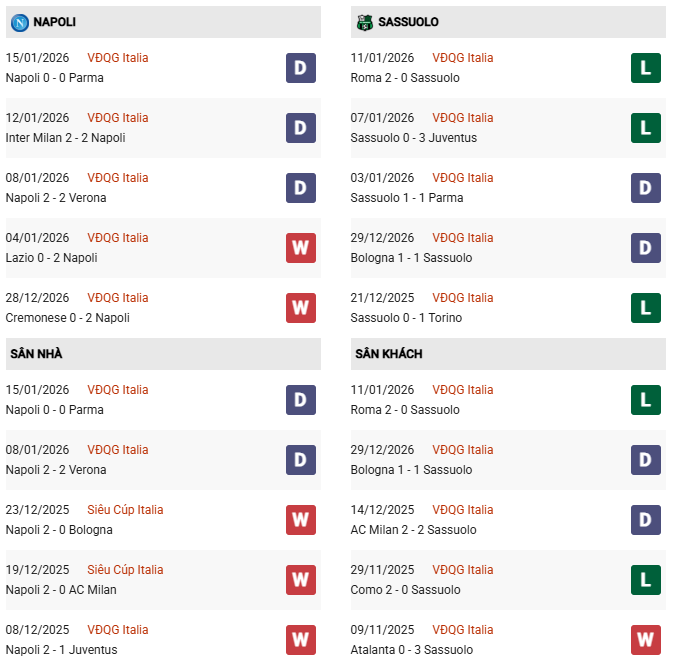The image size is (673, 663).
Task: Click the D badge for Inter Milan 2-2 Napoli
Action: [x=301, y=128]
